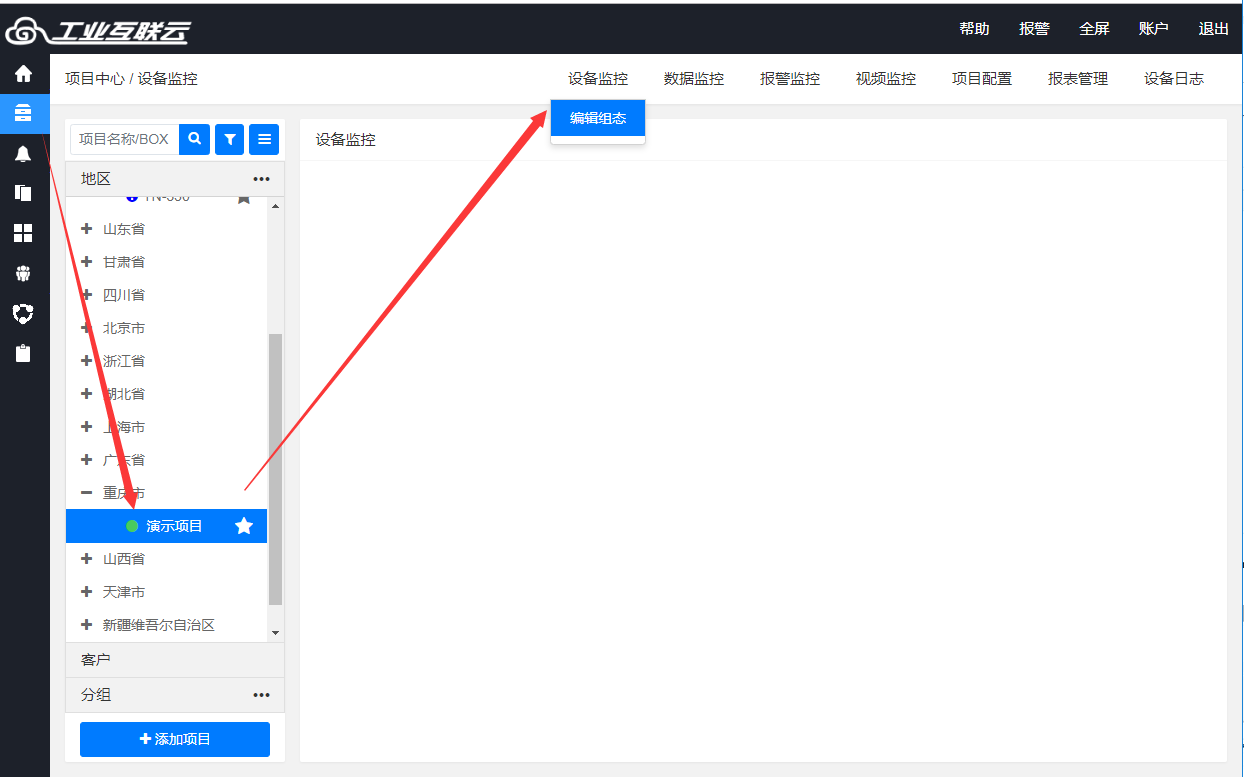
Task: Switch to the 报警监控 tab
Action: [x=790, y=79]
